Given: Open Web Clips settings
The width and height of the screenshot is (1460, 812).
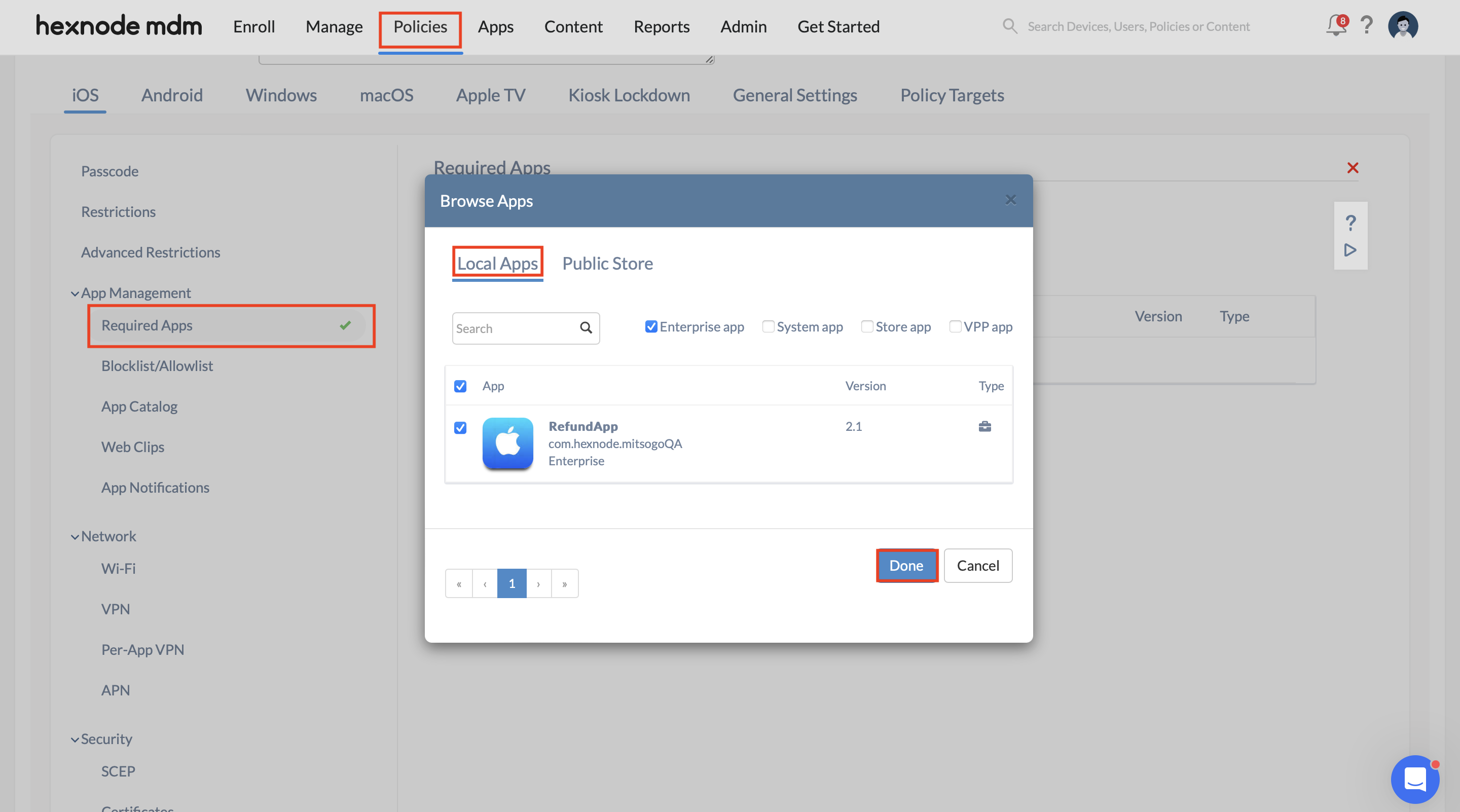Looking at the screenshot, I should coord(133,447).
